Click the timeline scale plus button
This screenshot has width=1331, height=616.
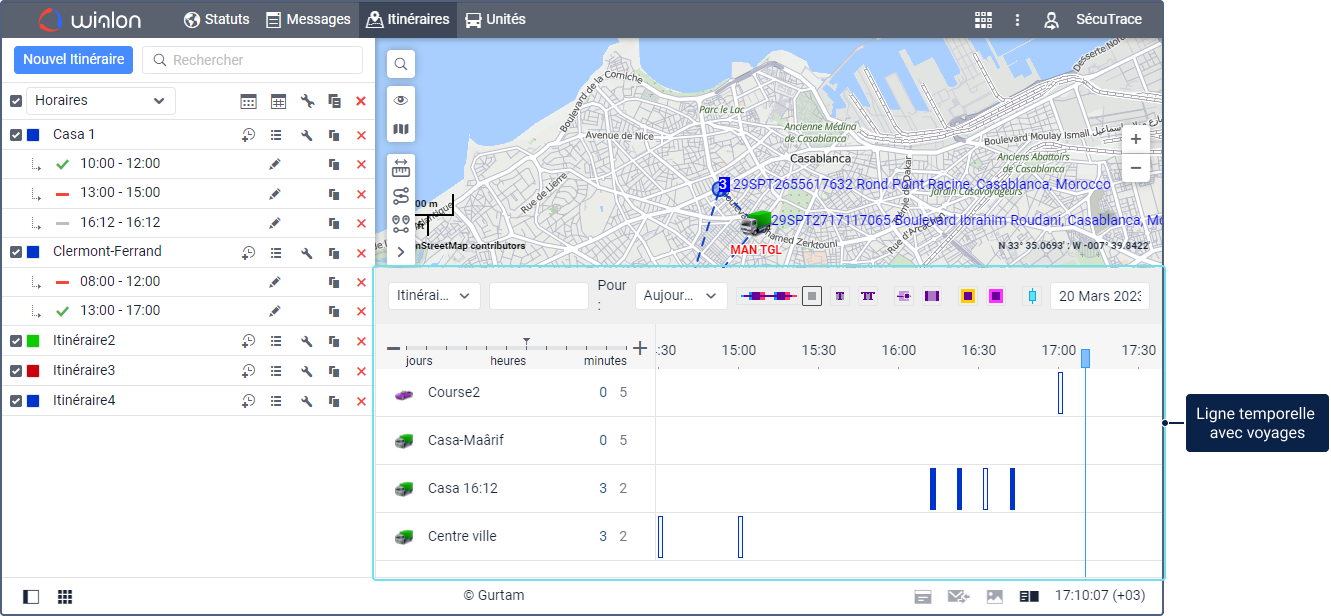[x=641, y=348]
